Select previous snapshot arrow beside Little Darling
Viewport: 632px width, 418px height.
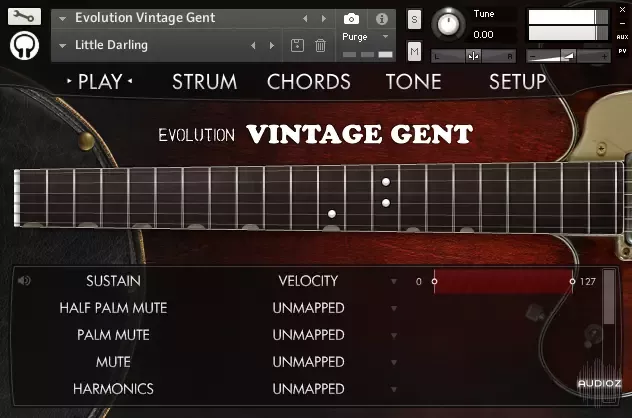click(253, 46)
